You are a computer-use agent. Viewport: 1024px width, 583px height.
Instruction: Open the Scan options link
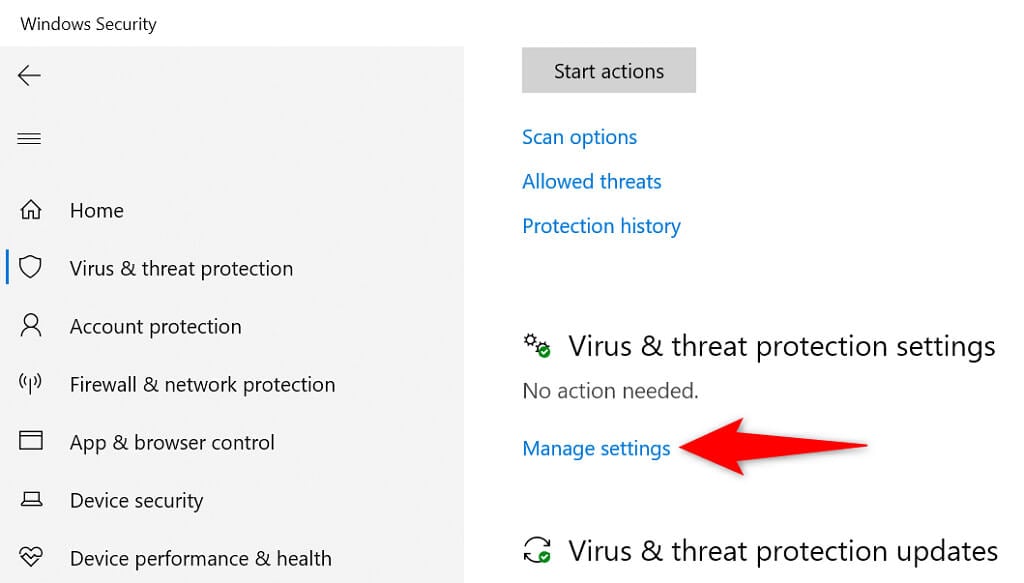point(579,137)
